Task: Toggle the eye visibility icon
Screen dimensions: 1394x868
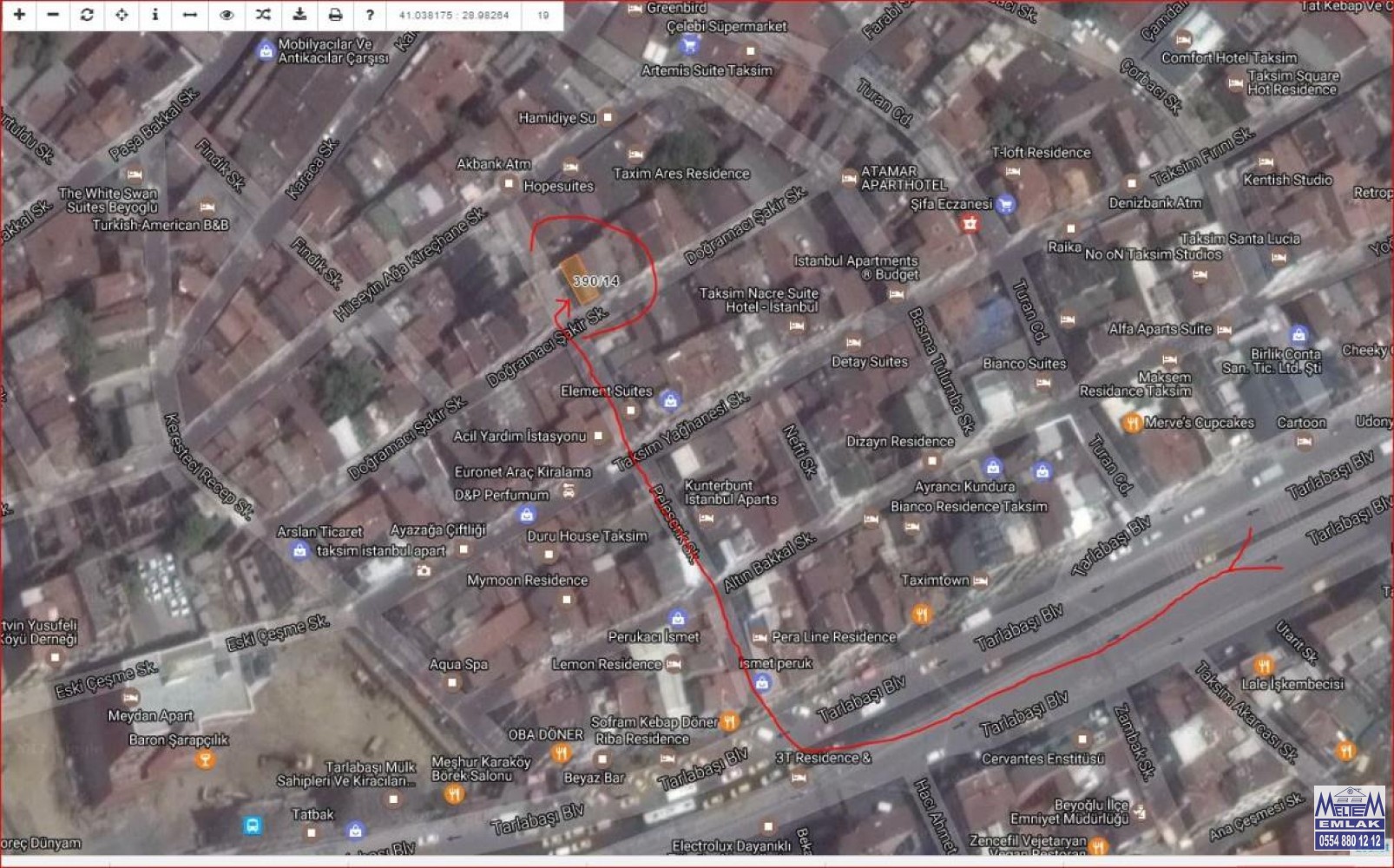Action: 227,15
